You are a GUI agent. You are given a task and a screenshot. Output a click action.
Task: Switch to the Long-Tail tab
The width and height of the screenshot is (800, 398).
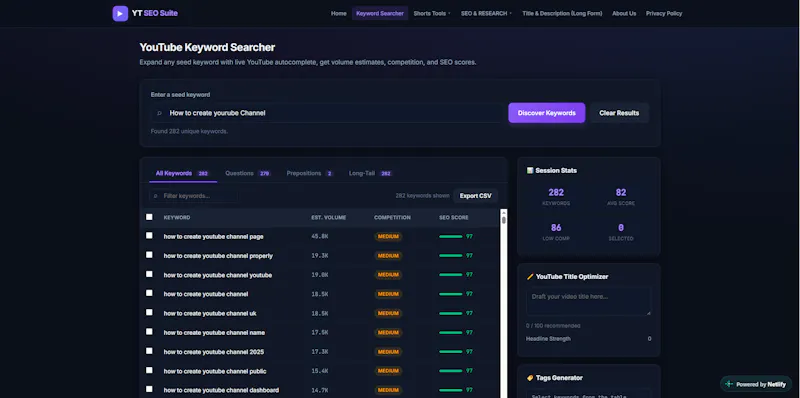tap(370, 173)
